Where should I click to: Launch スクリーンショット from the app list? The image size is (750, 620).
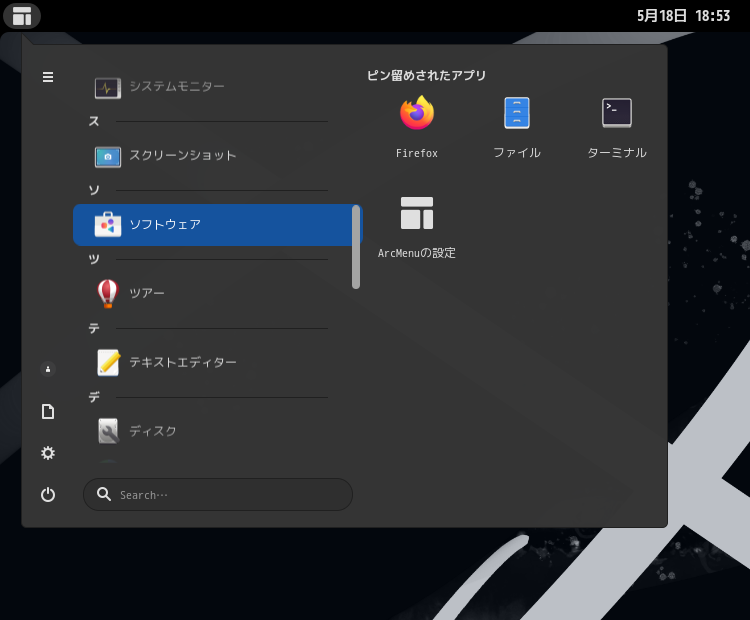click(217, 156)
